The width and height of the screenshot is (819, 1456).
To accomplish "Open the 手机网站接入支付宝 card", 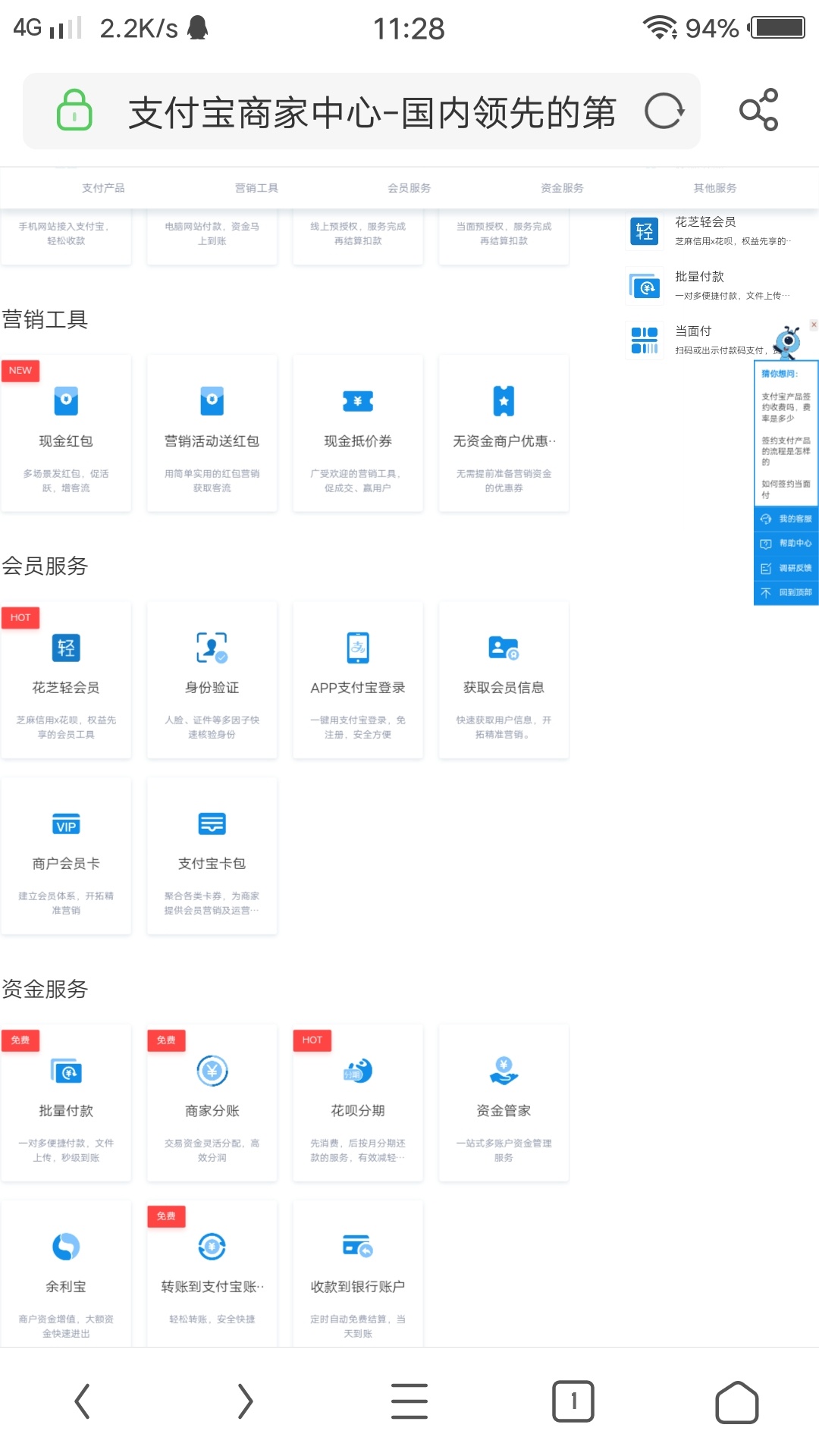I will (x=66, y=237).
